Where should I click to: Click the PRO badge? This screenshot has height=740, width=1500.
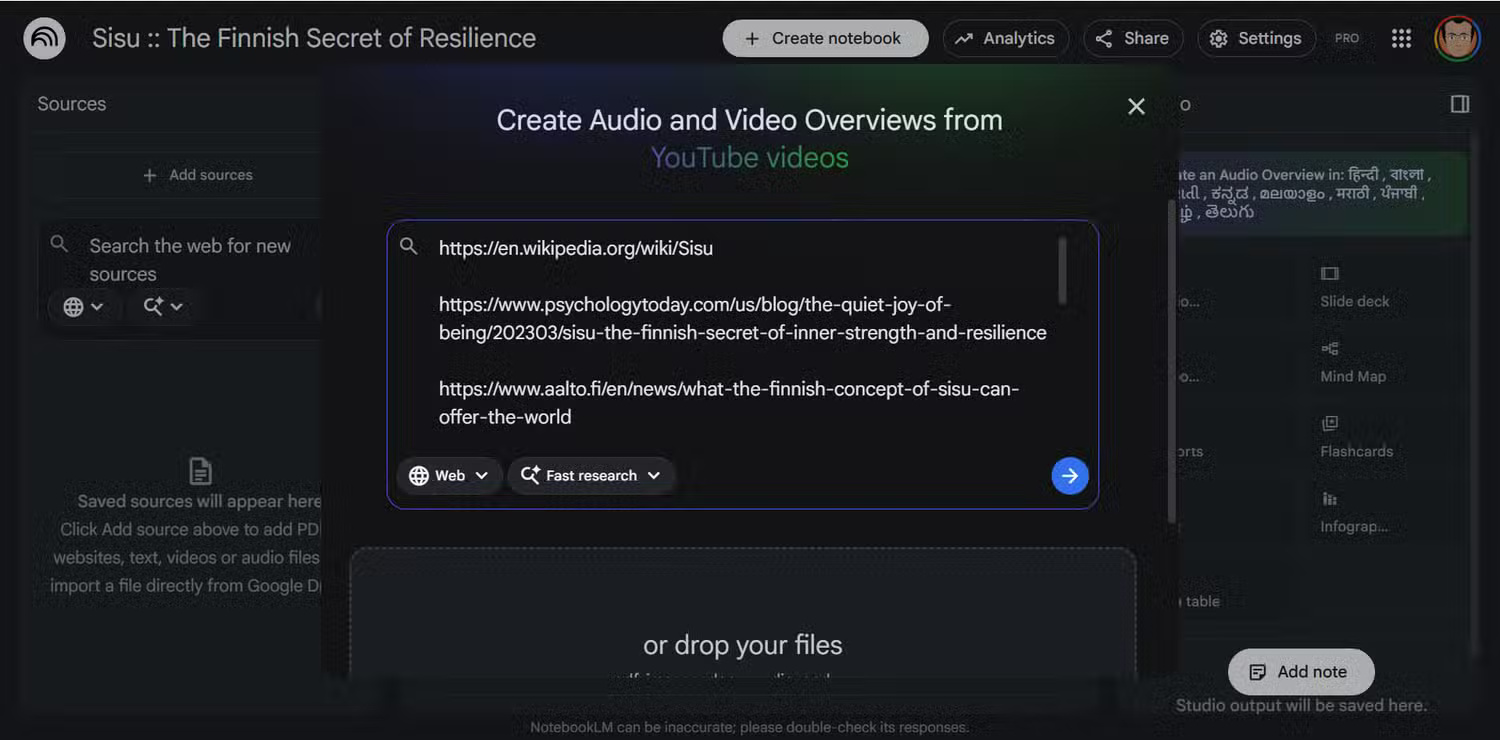coord(1347,38)
